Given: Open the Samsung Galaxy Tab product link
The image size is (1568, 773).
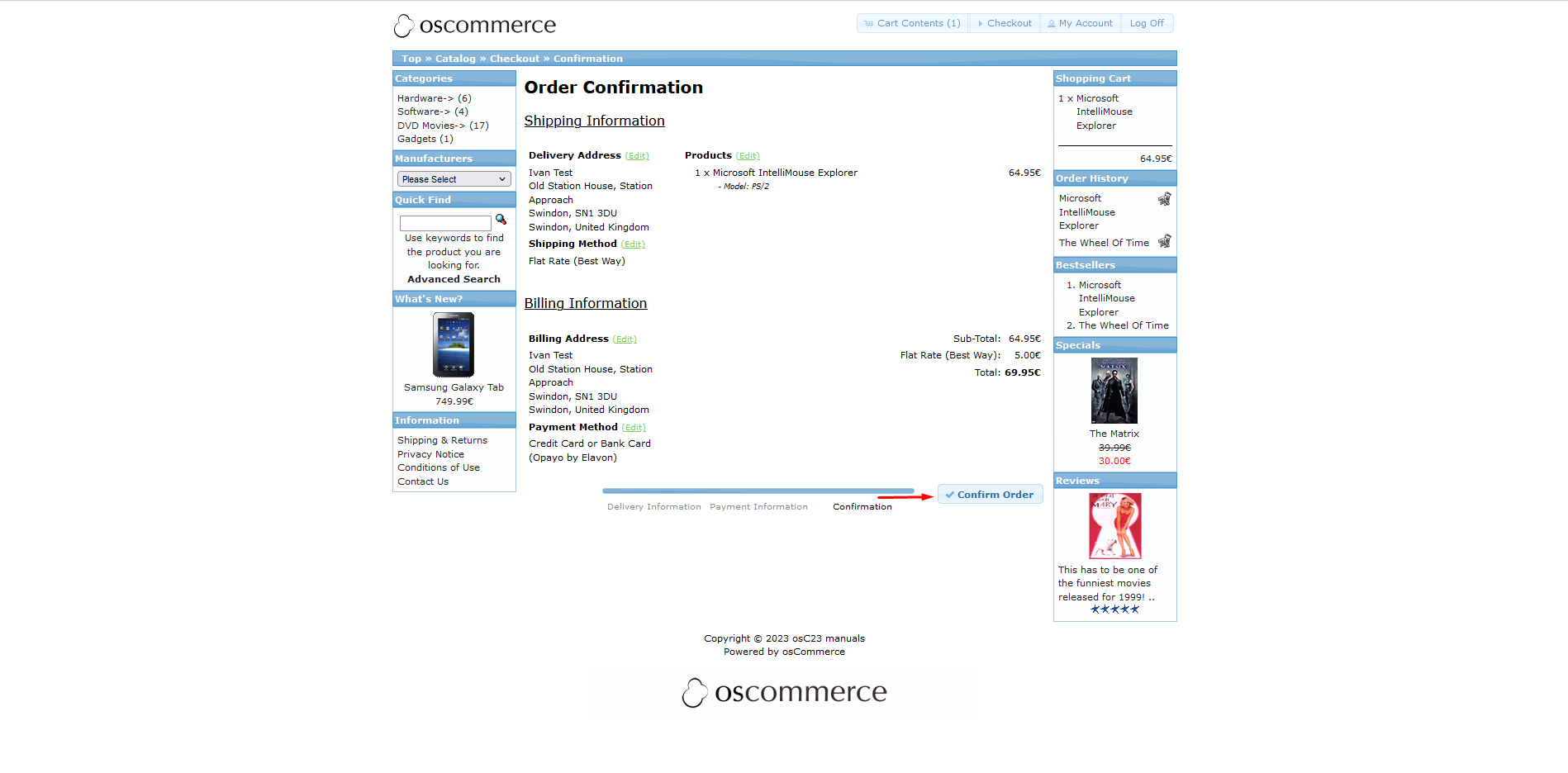Looking at the screenshot, I should point(454,387).
